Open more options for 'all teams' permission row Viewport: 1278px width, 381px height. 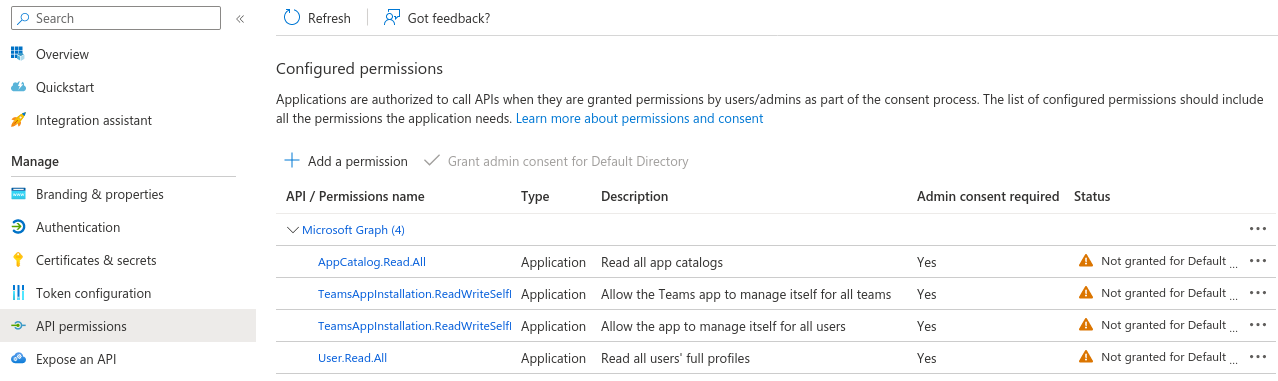click(x=1258, y=293)
